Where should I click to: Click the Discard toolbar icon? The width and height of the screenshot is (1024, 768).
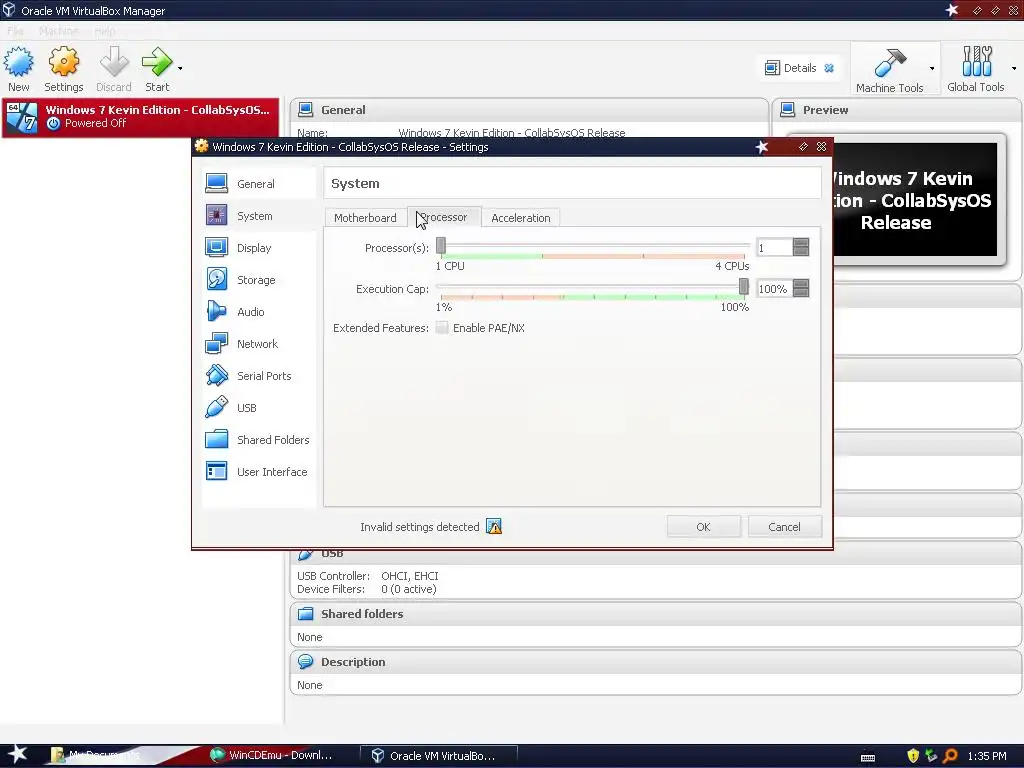point(114,69)
